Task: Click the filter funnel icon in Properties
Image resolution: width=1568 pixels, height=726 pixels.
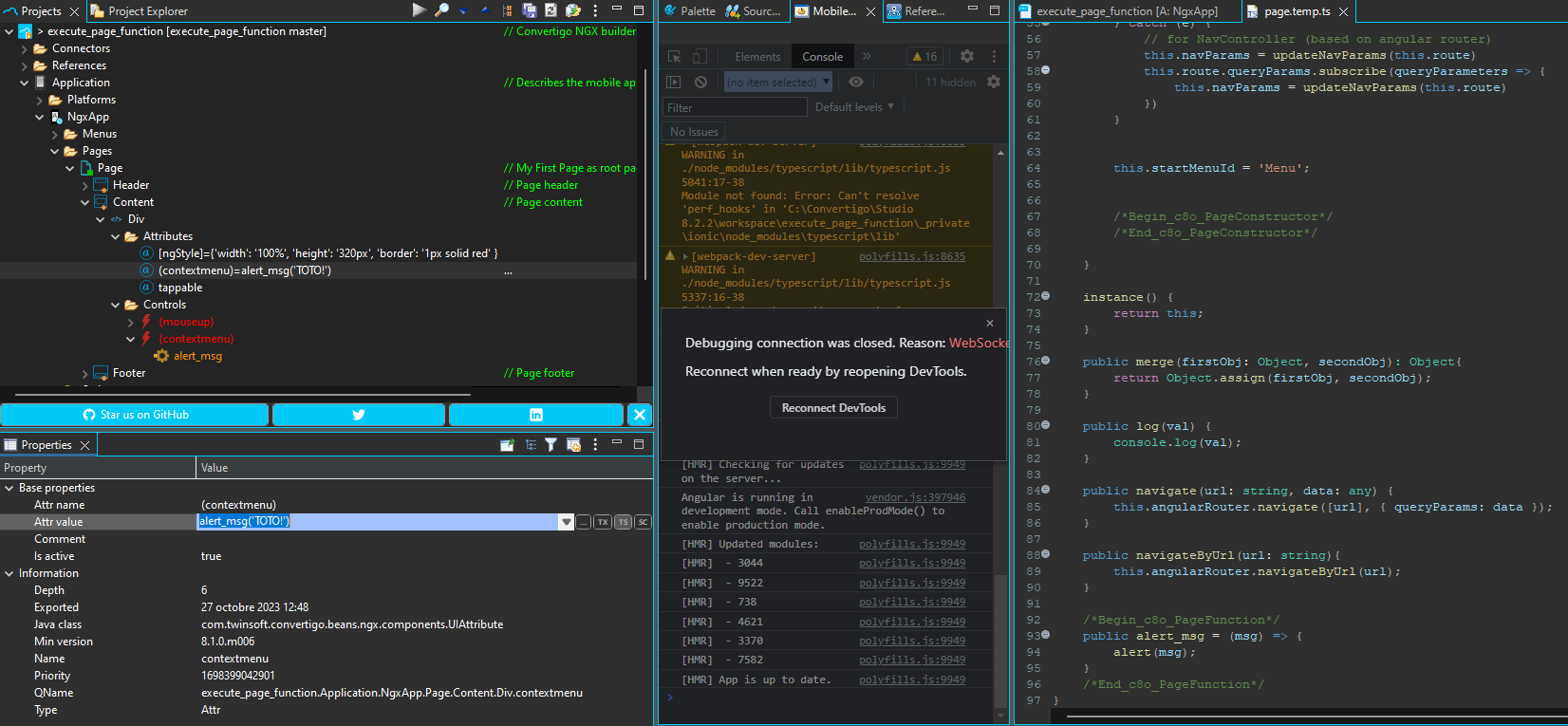Action: (551, 445)
